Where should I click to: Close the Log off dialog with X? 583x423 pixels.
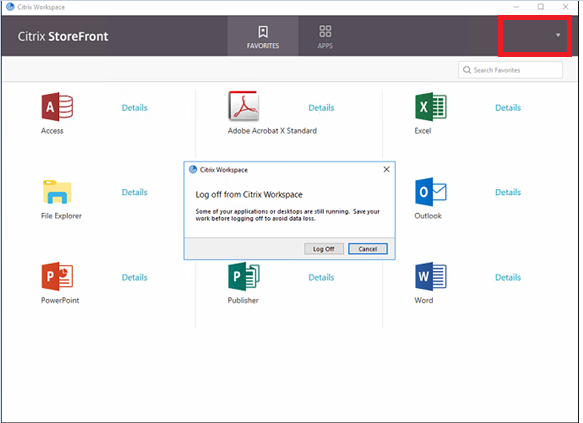point(386,169)
